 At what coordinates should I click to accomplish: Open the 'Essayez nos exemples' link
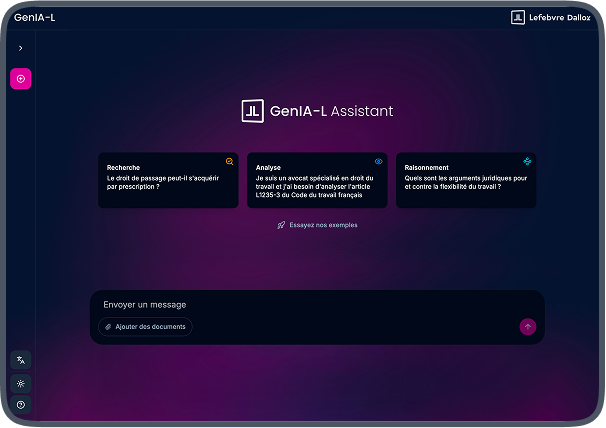click(318, 225)
